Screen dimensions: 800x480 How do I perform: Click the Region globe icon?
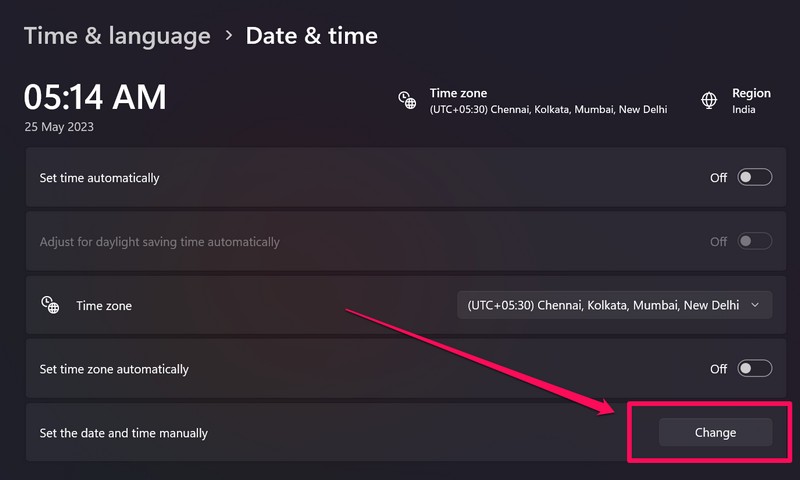pyautogui.click(x=709, y=100)
